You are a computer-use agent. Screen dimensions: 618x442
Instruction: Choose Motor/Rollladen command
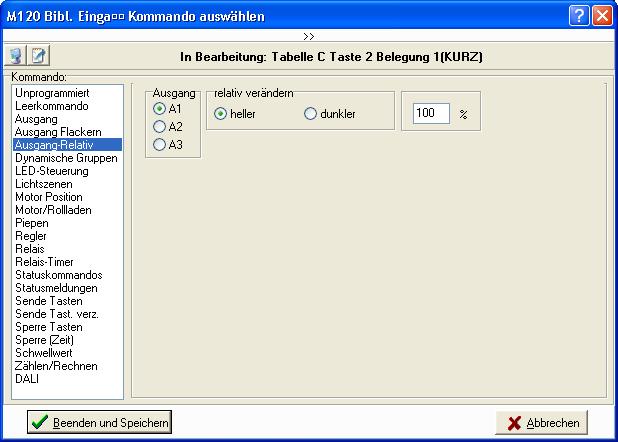(x=53, y=210)
